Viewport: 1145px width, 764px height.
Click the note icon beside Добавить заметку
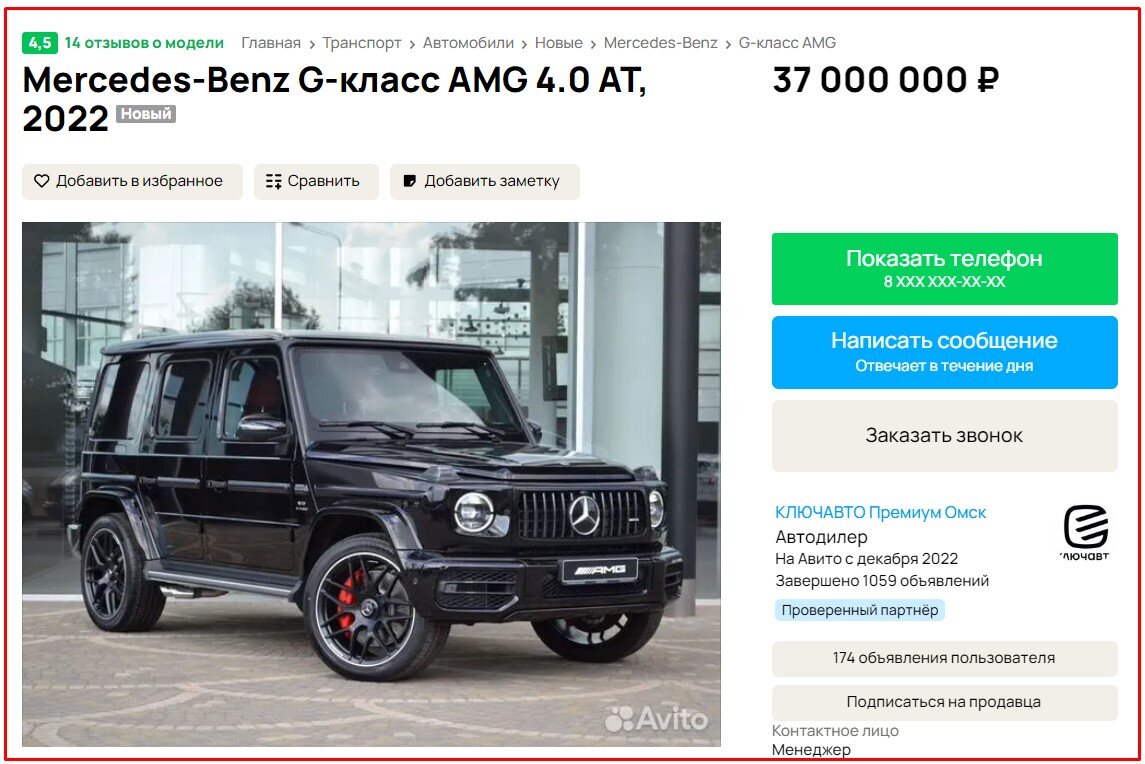(410, 181)
